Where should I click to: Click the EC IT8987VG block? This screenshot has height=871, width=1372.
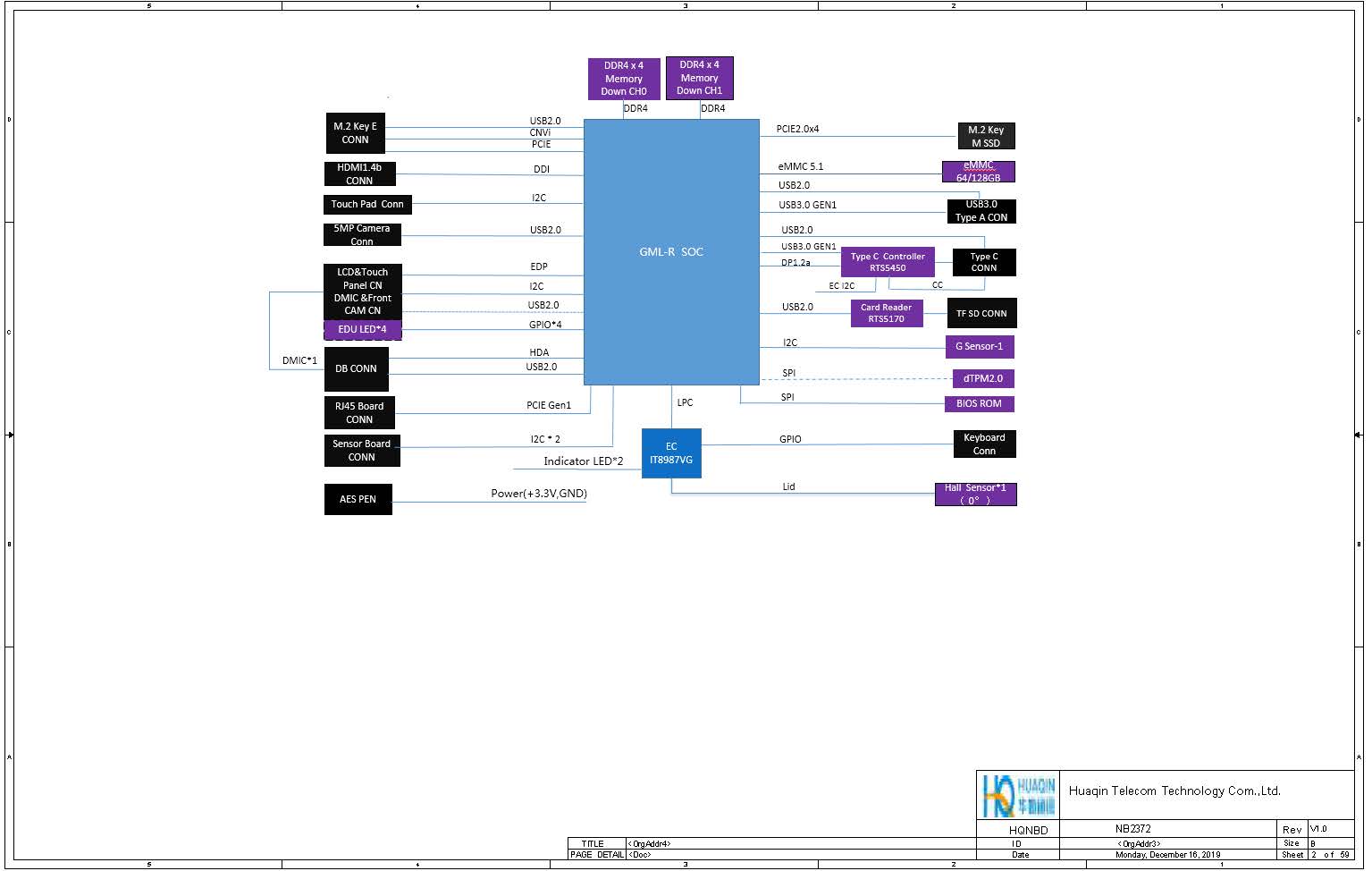670,452
